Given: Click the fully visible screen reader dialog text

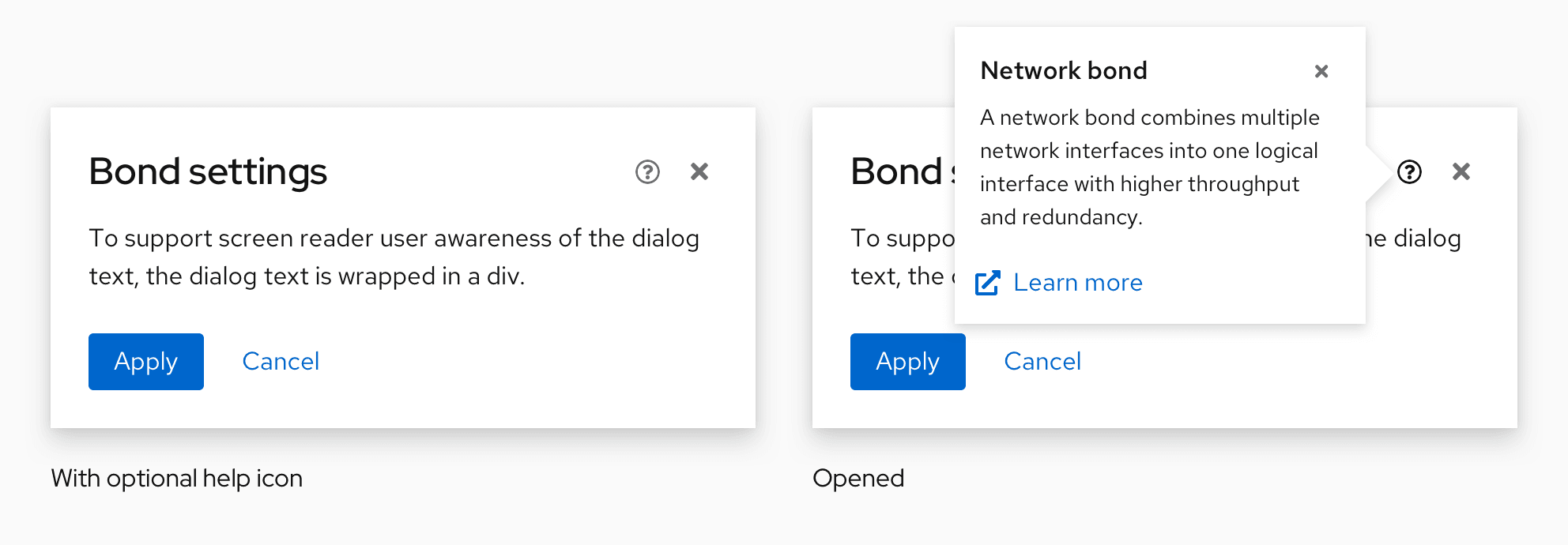Looking at the screenshot, I should (x=394, y=257).
